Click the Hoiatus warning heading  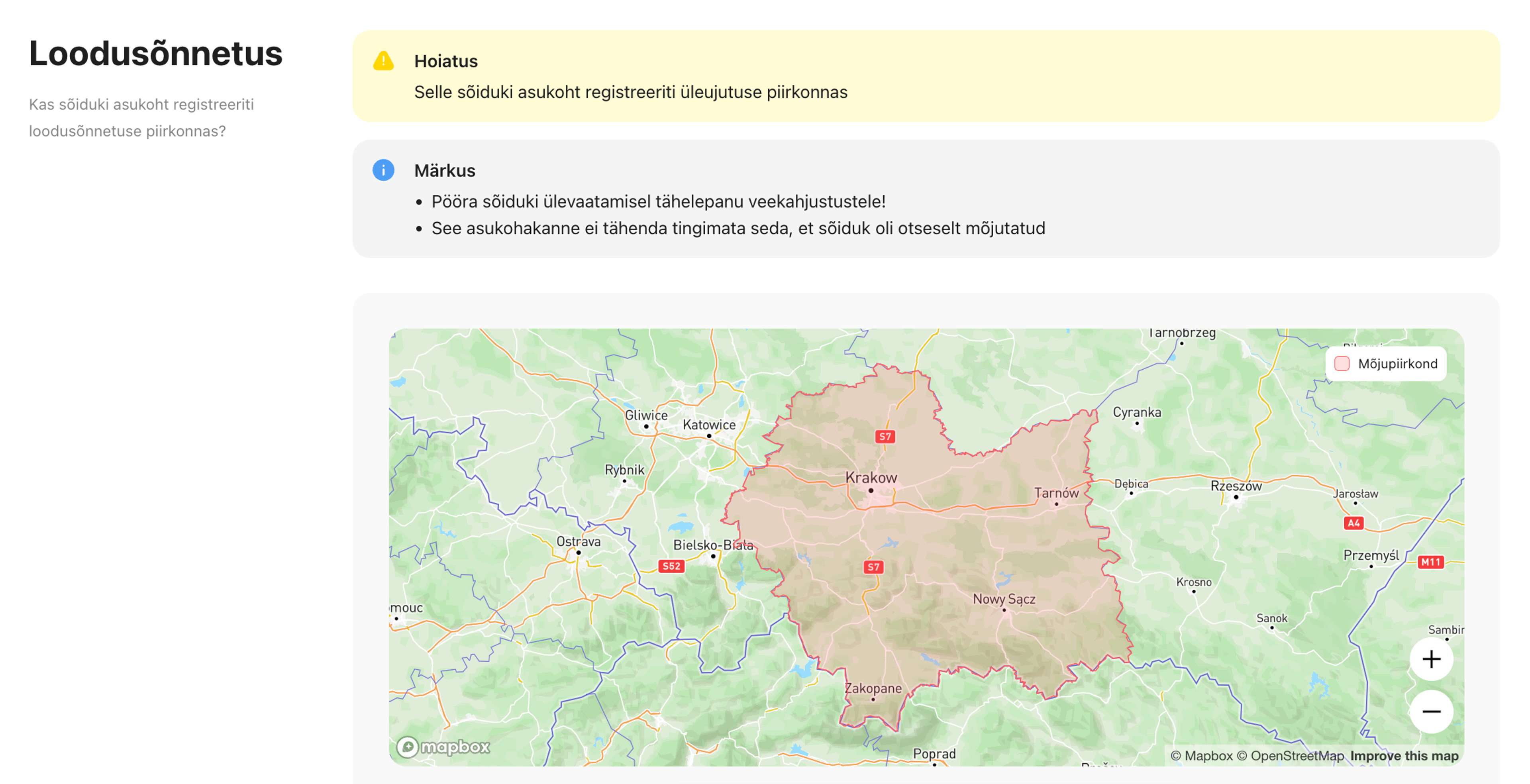tap(445, 61)
